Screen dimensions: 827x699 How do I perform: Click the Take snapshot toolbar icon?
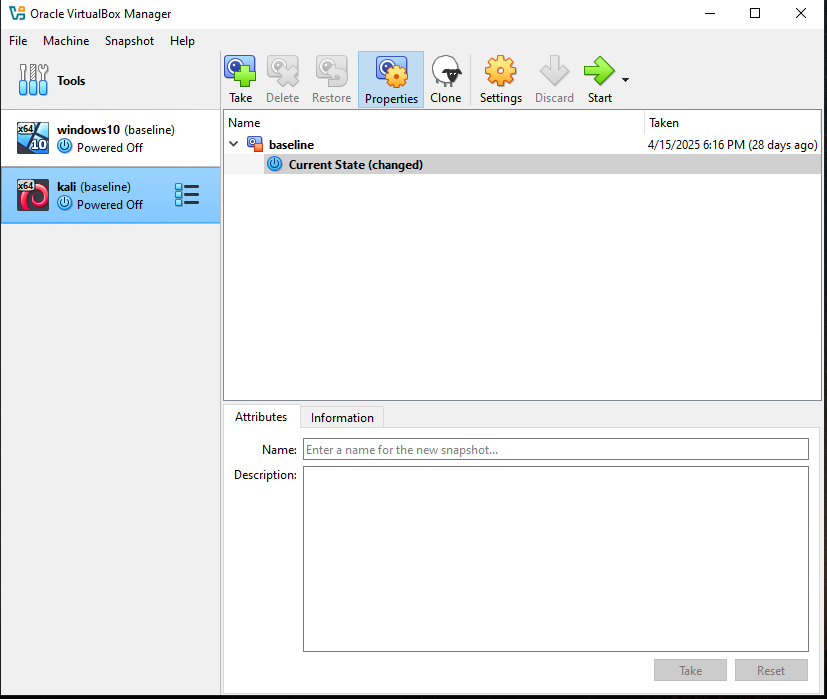click(240, 80)
